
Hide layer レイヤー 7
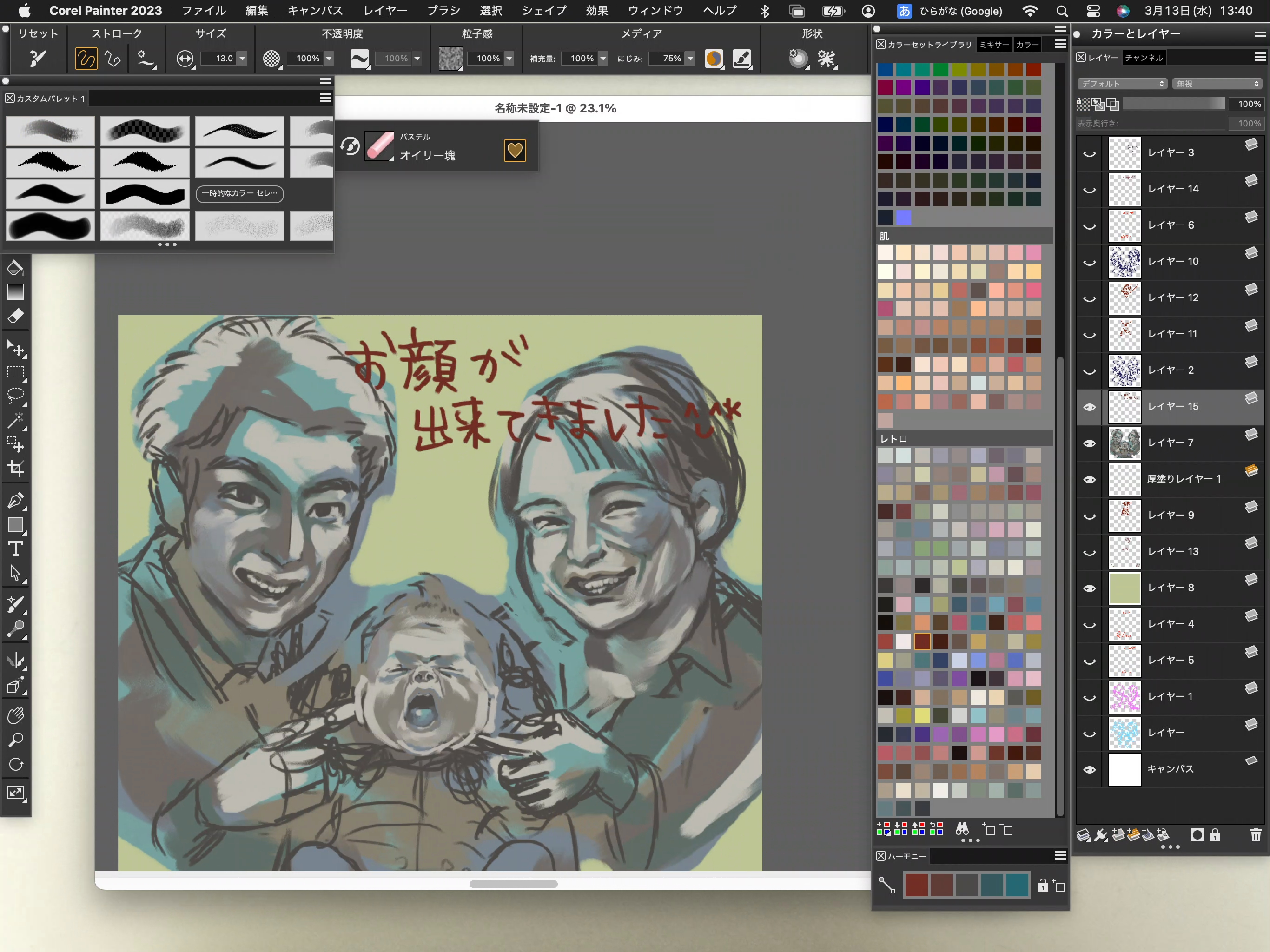1089,443
